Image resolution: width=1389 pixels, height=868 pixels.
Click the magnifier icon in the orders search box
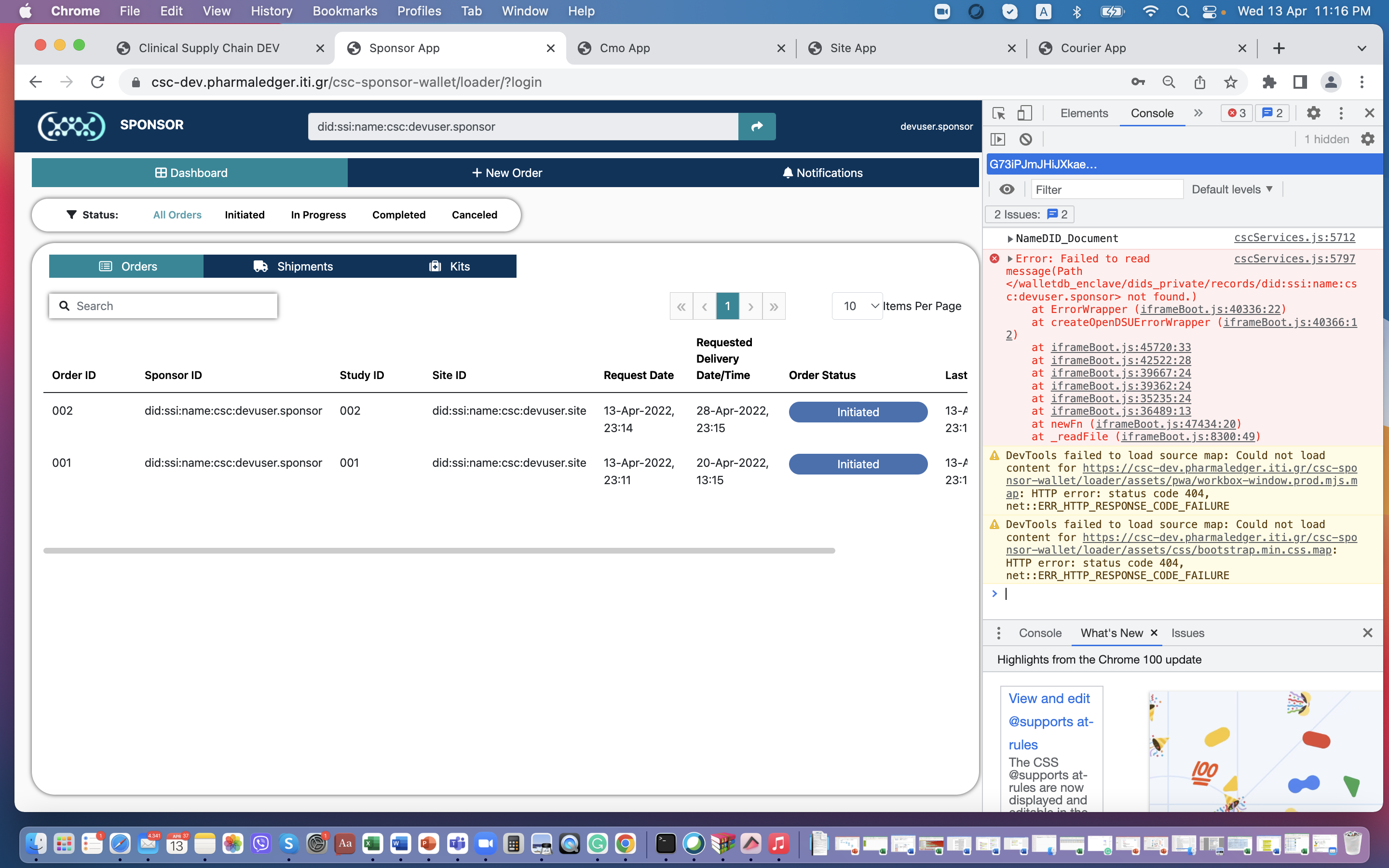click(64, 305)
